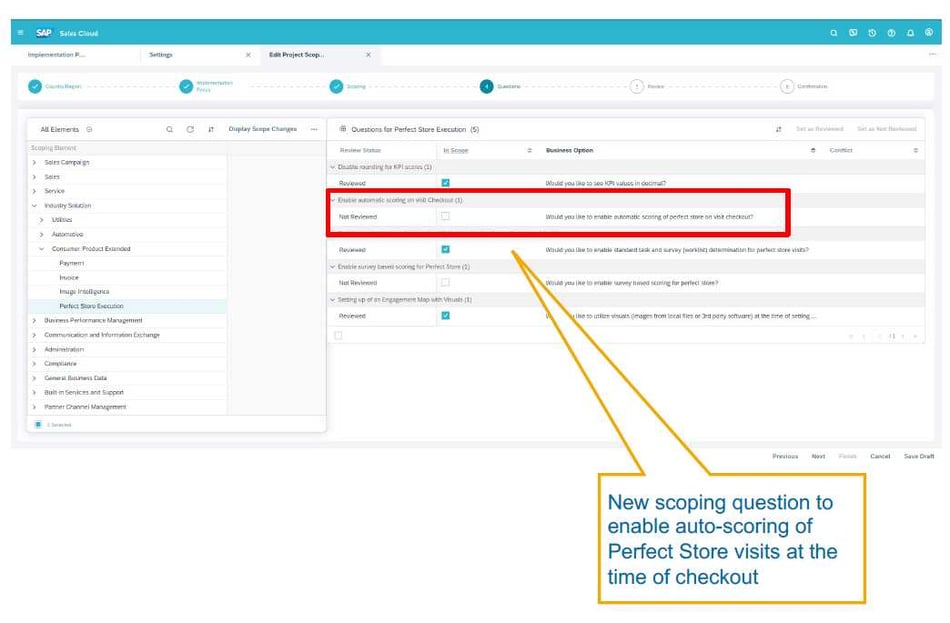Expand the Service node
This screenshot has width=950, height=623.
pos(34,191)
